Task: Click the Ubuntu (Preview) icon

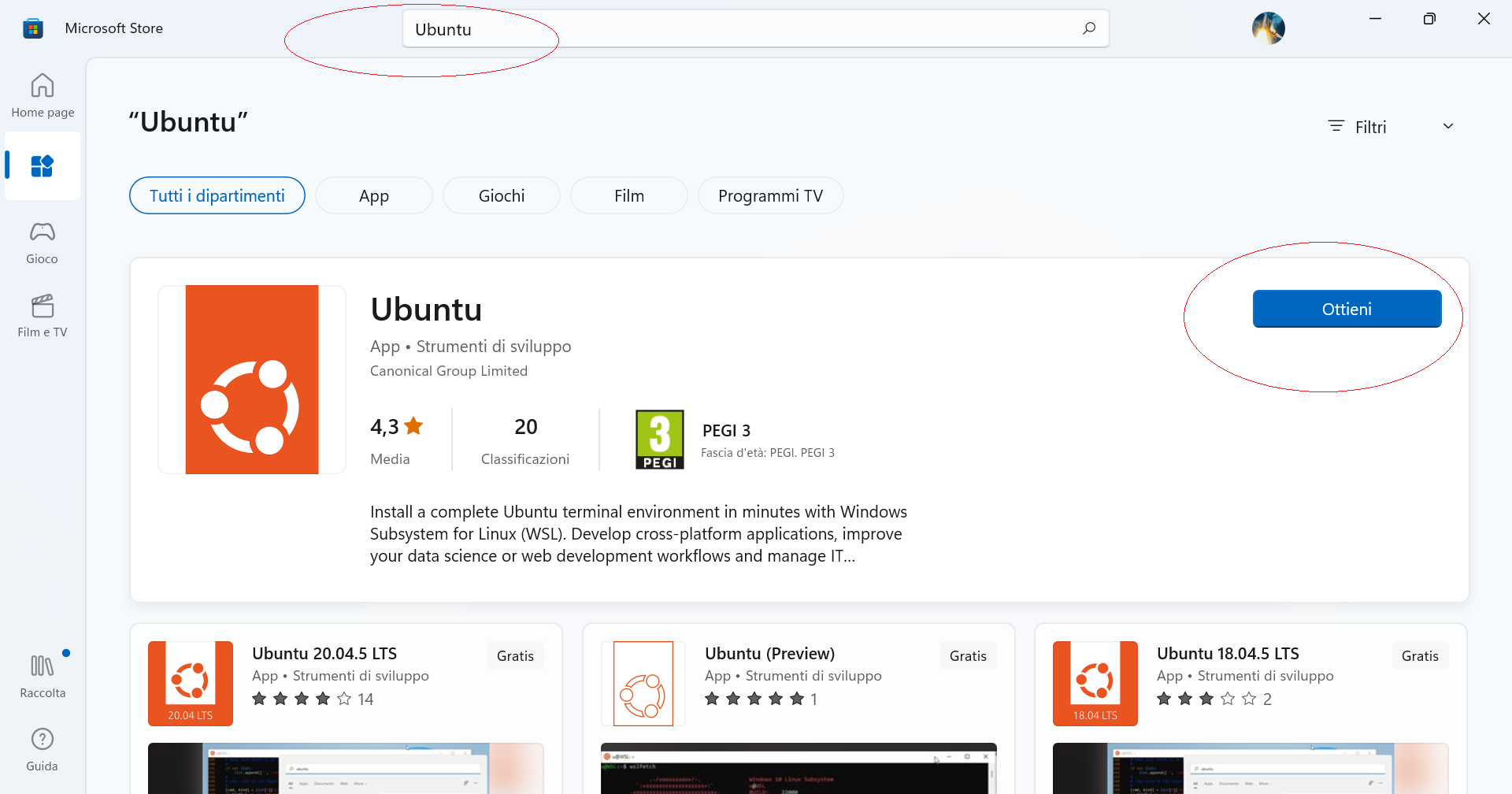Action: click(x=643, y=684)
